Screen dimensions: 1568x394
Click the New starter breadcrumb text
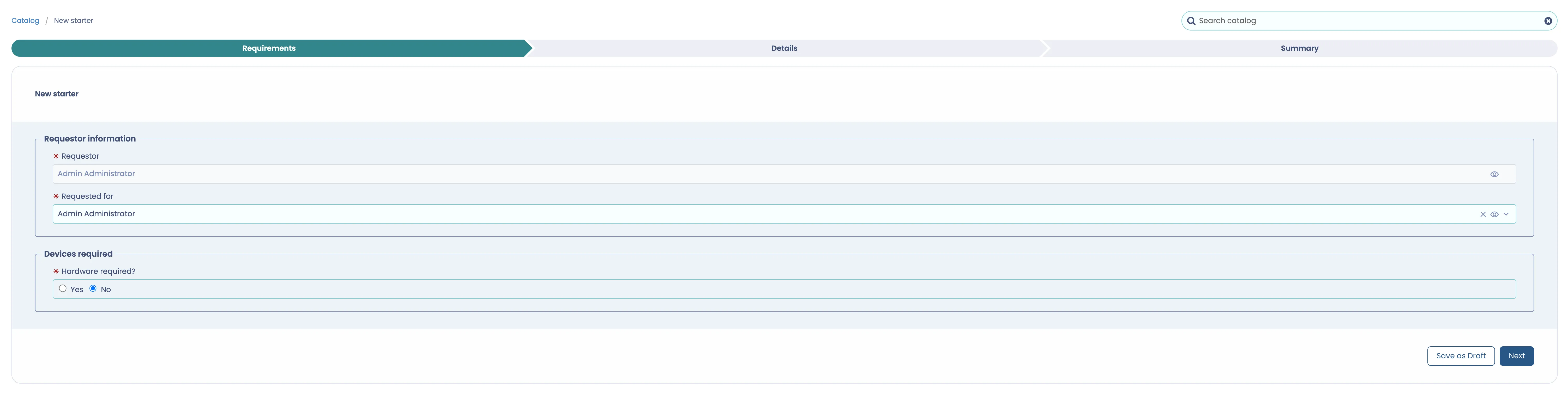coord(74,21)
